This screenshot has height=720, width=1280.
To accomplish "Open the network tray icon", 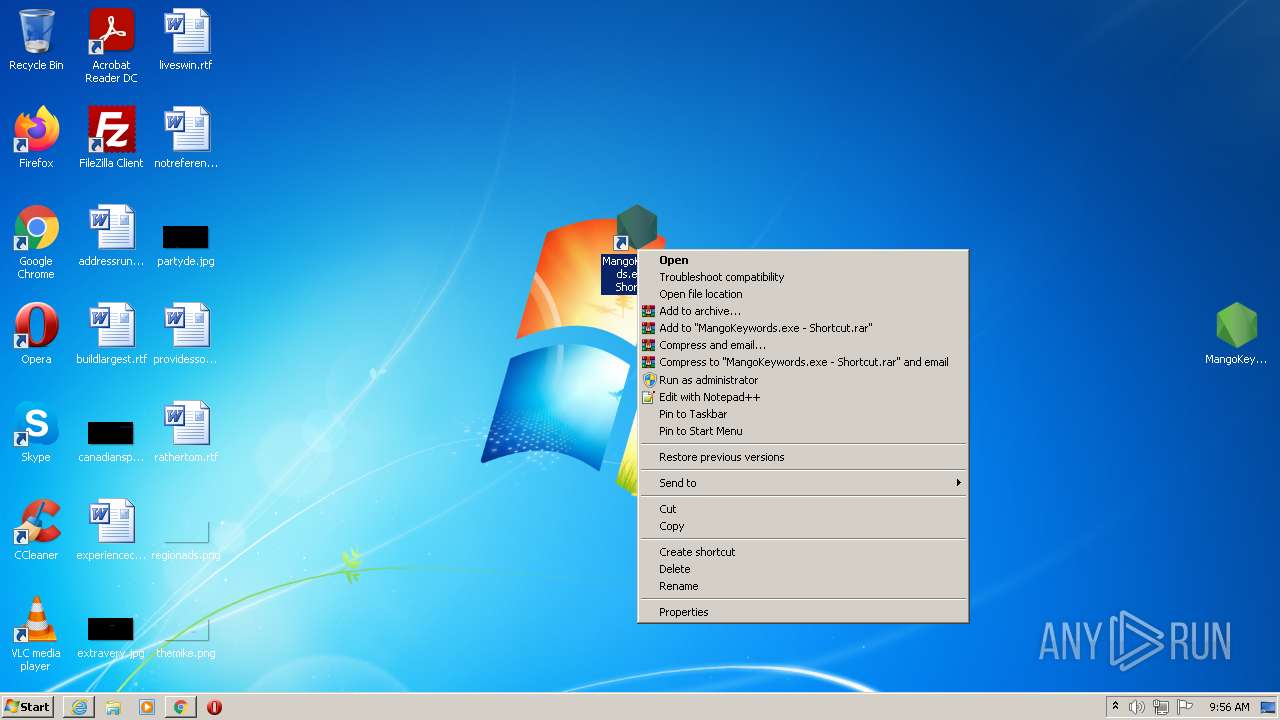I will [x=1161, y=707].
